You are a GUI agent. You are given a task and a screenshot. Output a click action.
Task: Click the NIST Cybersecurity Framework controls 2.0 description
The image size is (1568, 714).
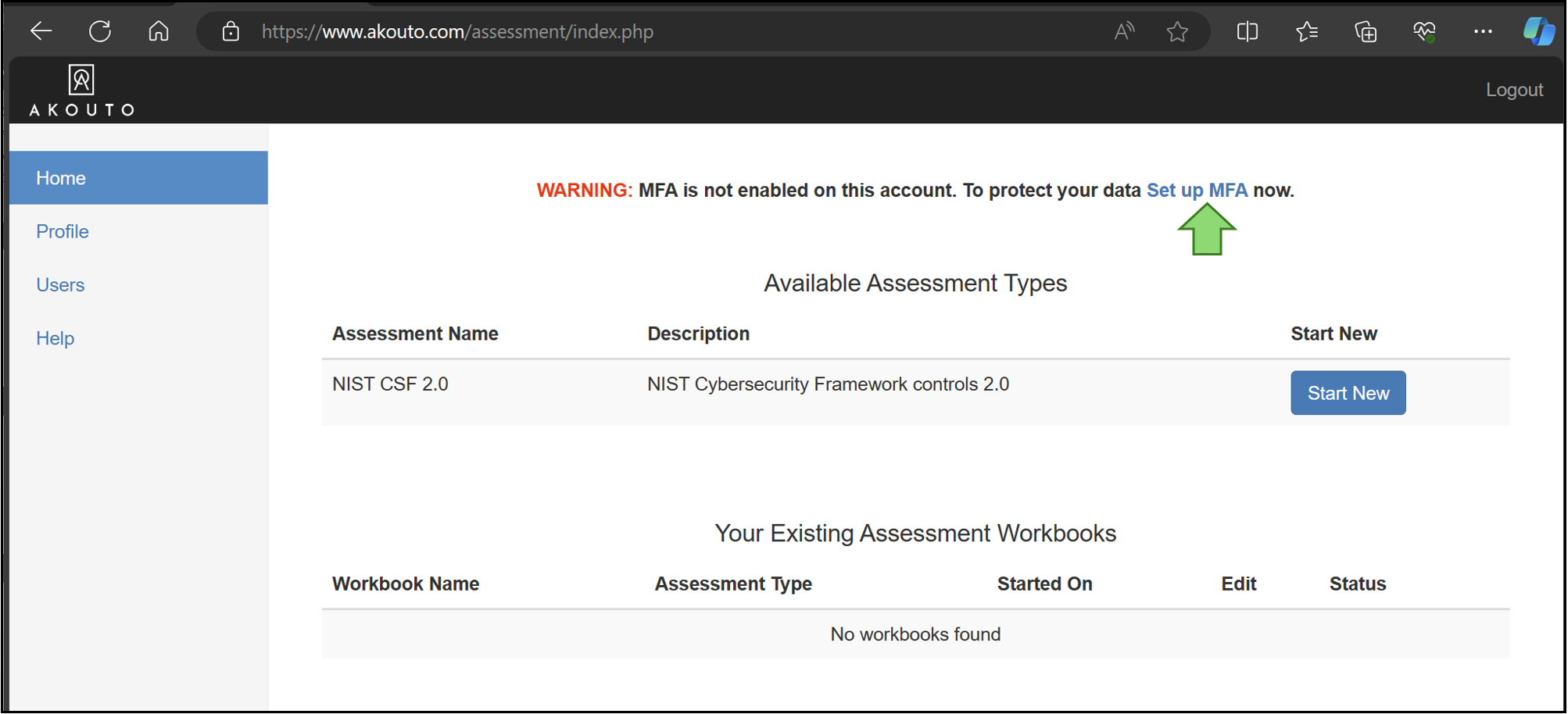pyautogui.click(x=828, y=384)
